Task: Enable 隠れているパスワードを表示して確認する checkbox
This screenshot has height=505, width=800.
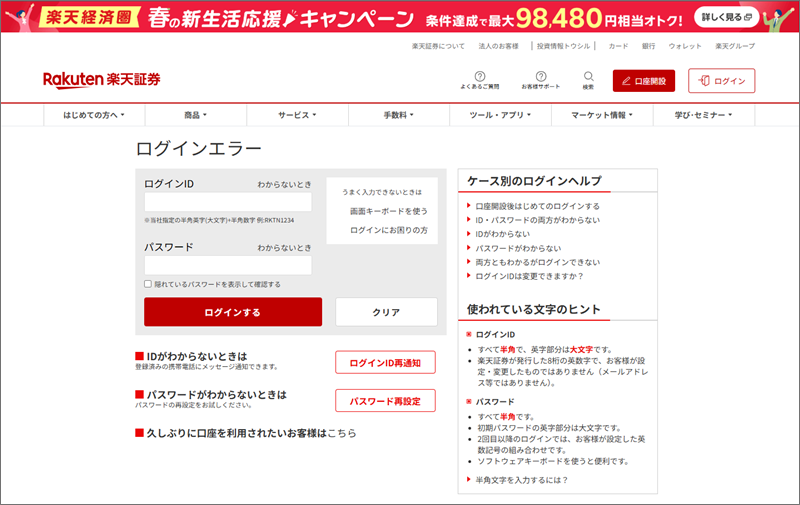Action: [x=148, y=284]
